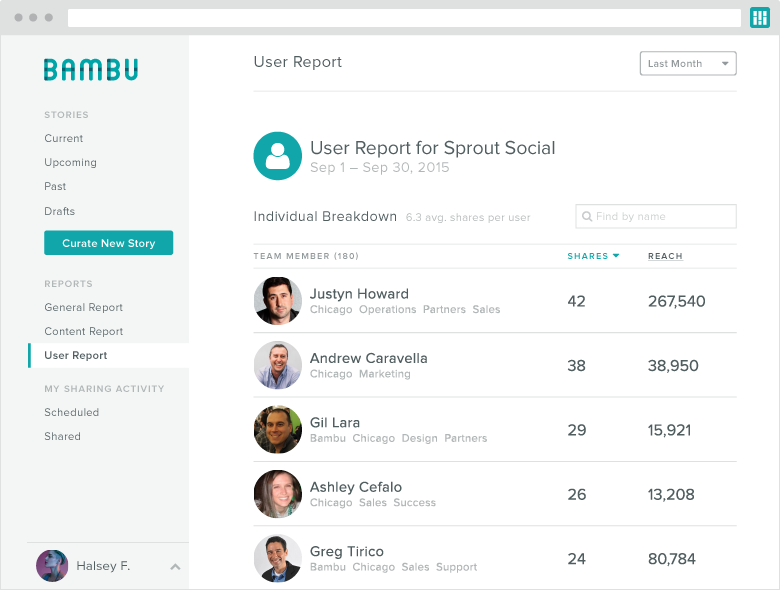The height and width of the screenshot is (590, 780).
Task: Click the Curate New Story button
Action: pos(108,243)
